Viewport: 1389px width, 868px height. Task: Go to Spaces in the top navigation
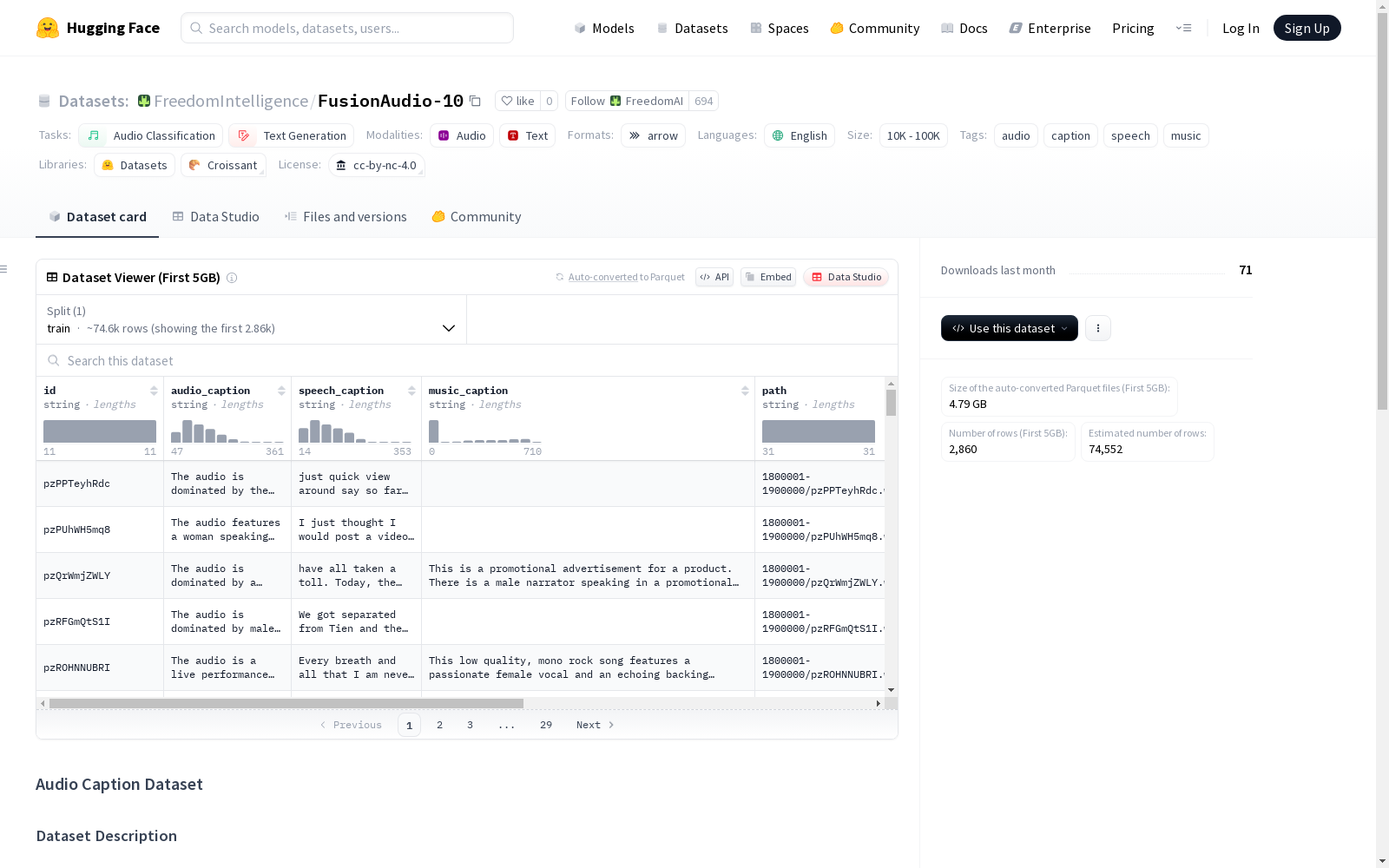point(780,28)
